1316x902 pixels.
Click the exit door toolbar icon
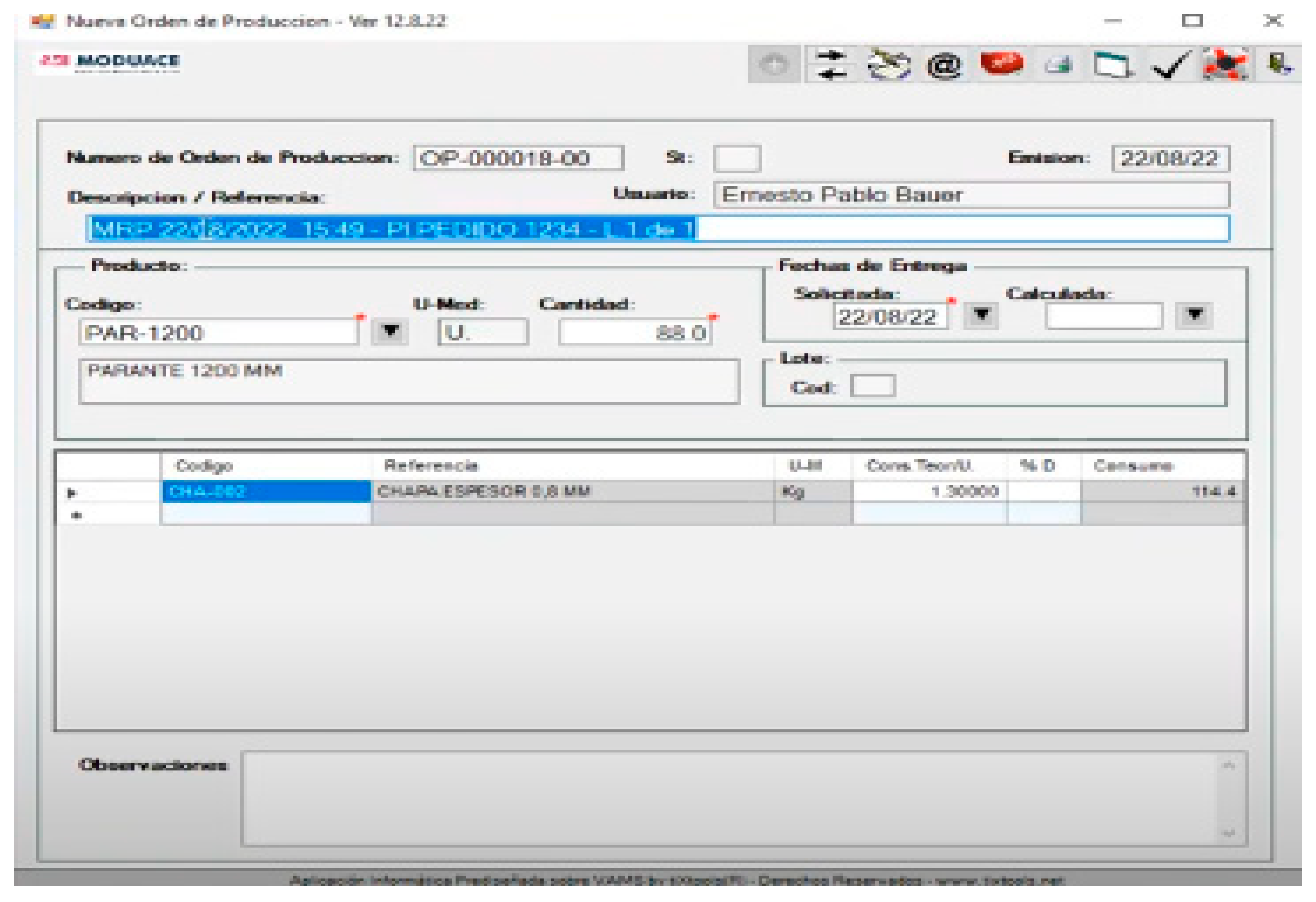click(x=1280, y=64)
